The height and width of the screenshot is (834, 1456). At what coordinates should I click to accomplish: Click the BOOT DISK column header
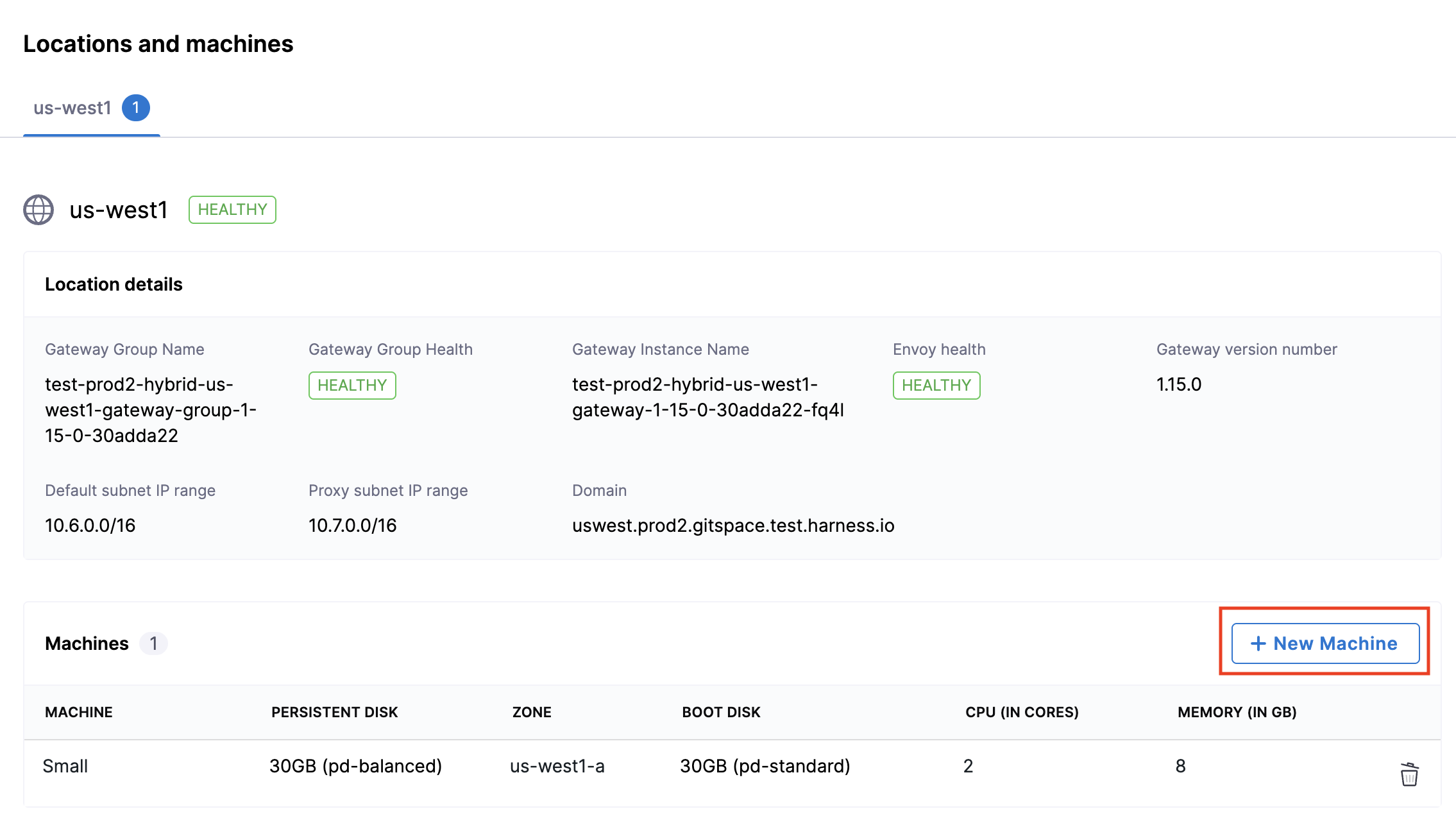click(x=721, y=712)
